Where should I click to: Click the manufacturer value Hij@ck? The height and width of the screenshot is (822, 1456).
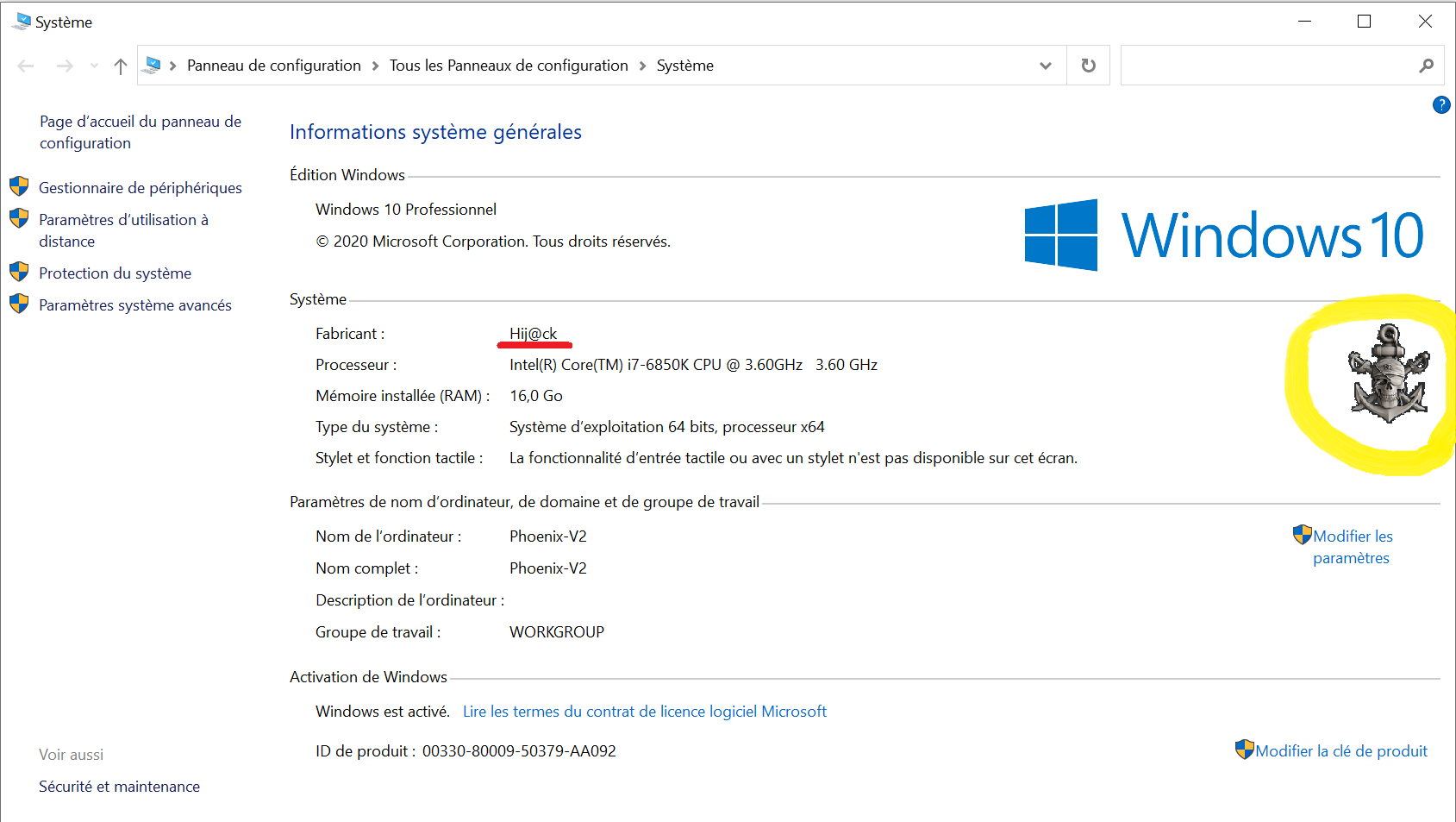533,333
